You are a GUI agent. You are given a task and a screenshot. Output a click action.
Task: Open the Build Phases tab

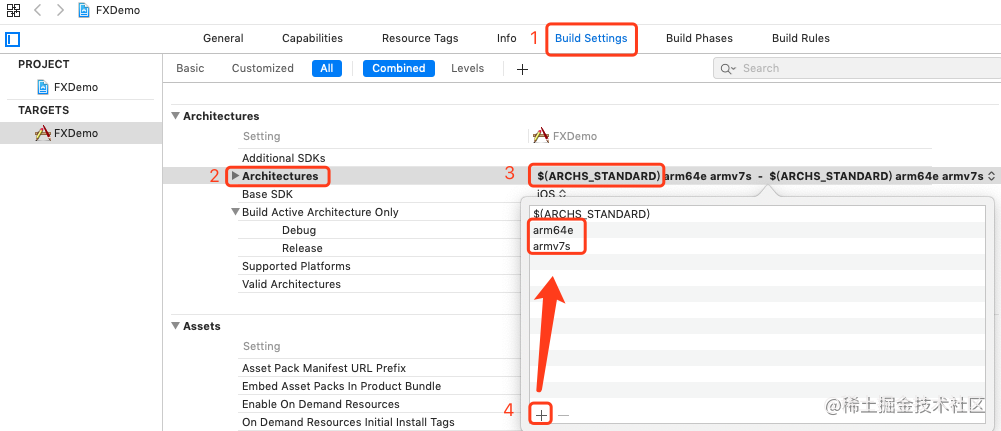699,38
